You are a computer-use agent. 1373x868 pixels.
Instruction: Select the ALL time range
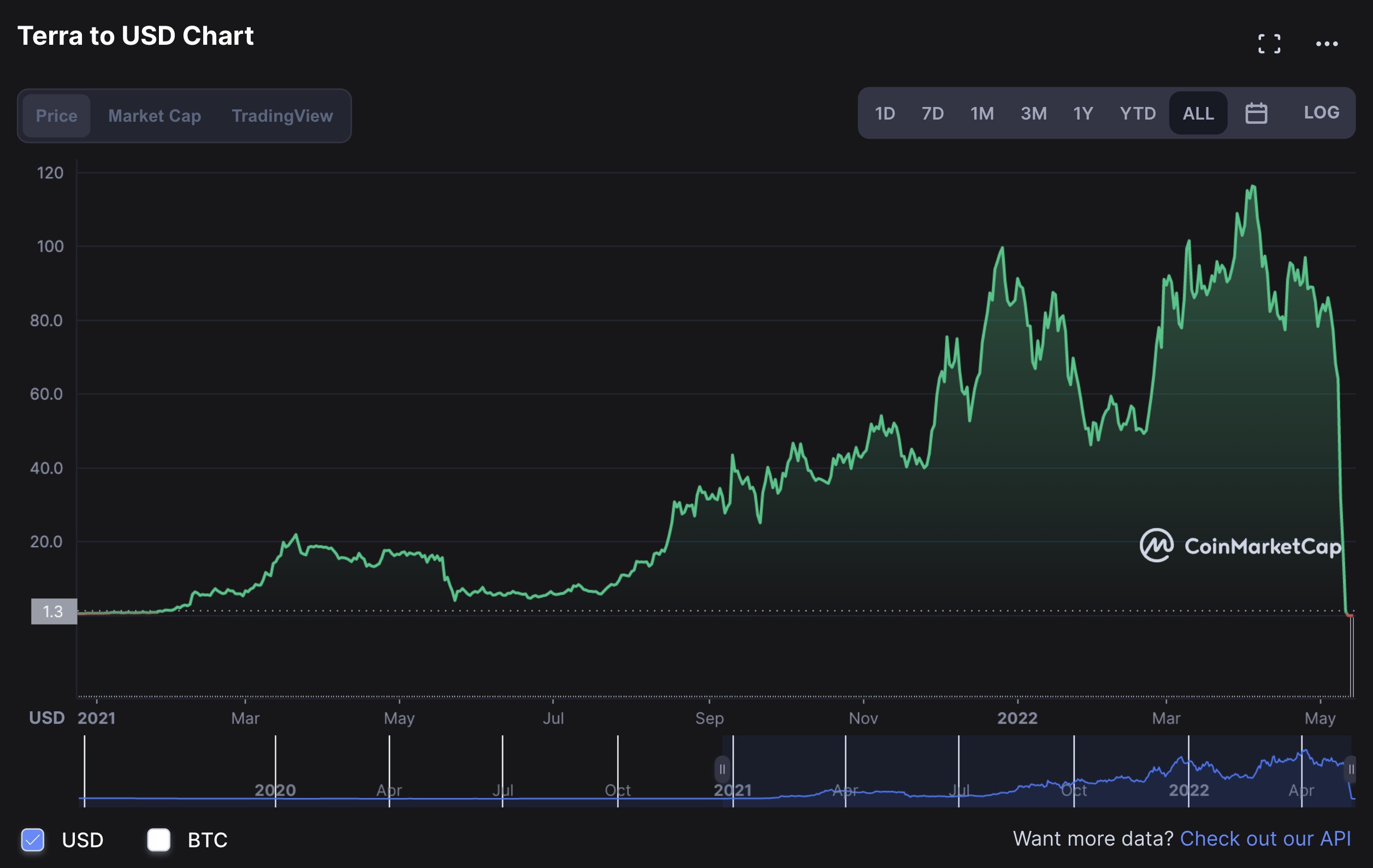[x=1198, y=114]
